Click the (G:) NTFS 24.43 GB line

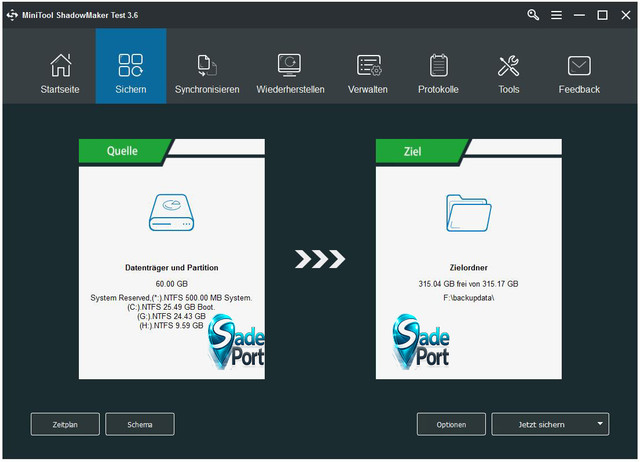(x=171, y=316)
